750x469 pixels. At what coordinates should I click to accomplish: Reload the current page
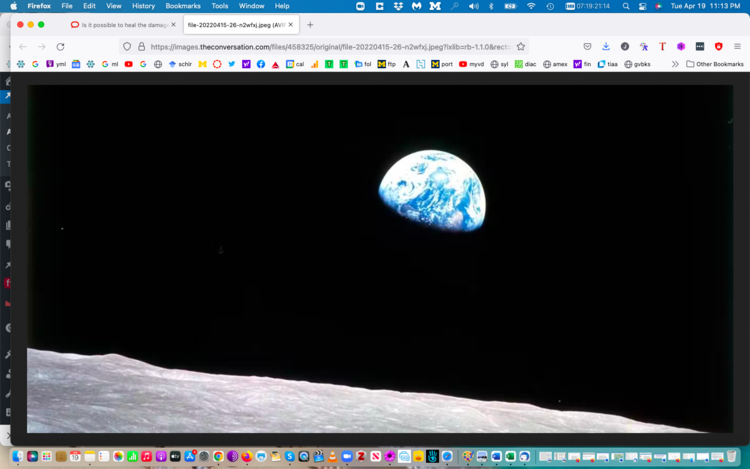point(60,47)
